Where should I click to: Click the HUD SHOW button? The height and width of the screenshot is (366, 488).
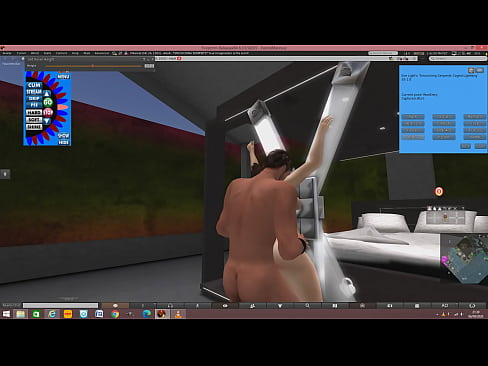[x=63, y=136]
